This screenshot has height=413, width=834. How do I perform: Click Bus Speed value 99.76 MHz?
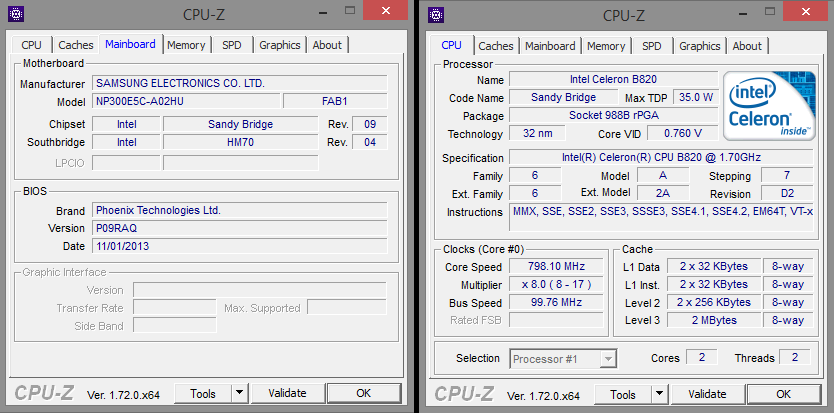pos(556,303)
